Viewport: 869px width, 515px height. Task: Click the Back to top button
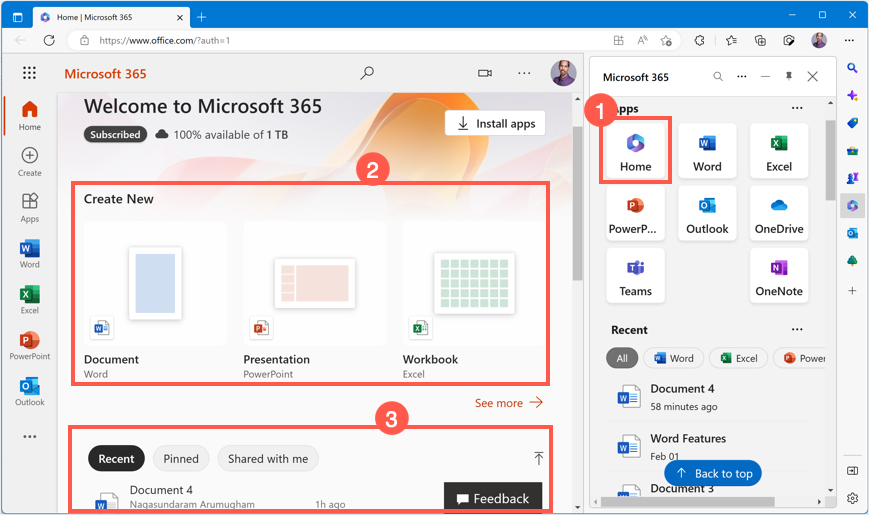coord(713,473)
